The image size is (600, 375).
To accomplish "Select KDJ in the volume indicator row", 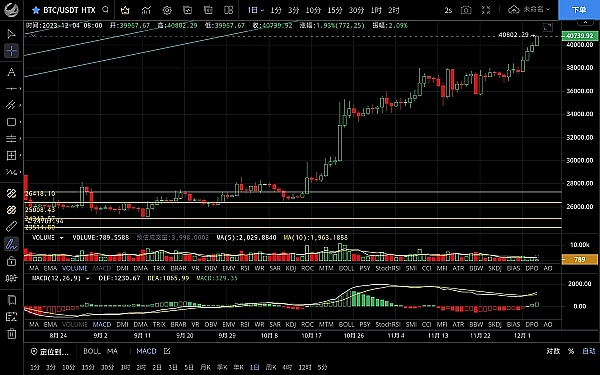I will point(291,268).
